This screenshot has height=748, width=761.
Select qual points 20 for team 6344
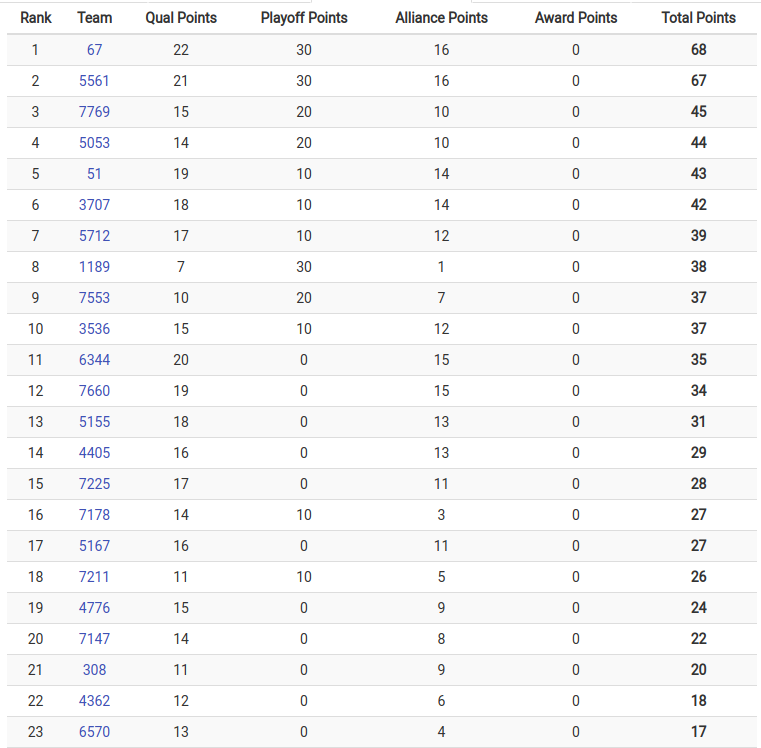181,360
